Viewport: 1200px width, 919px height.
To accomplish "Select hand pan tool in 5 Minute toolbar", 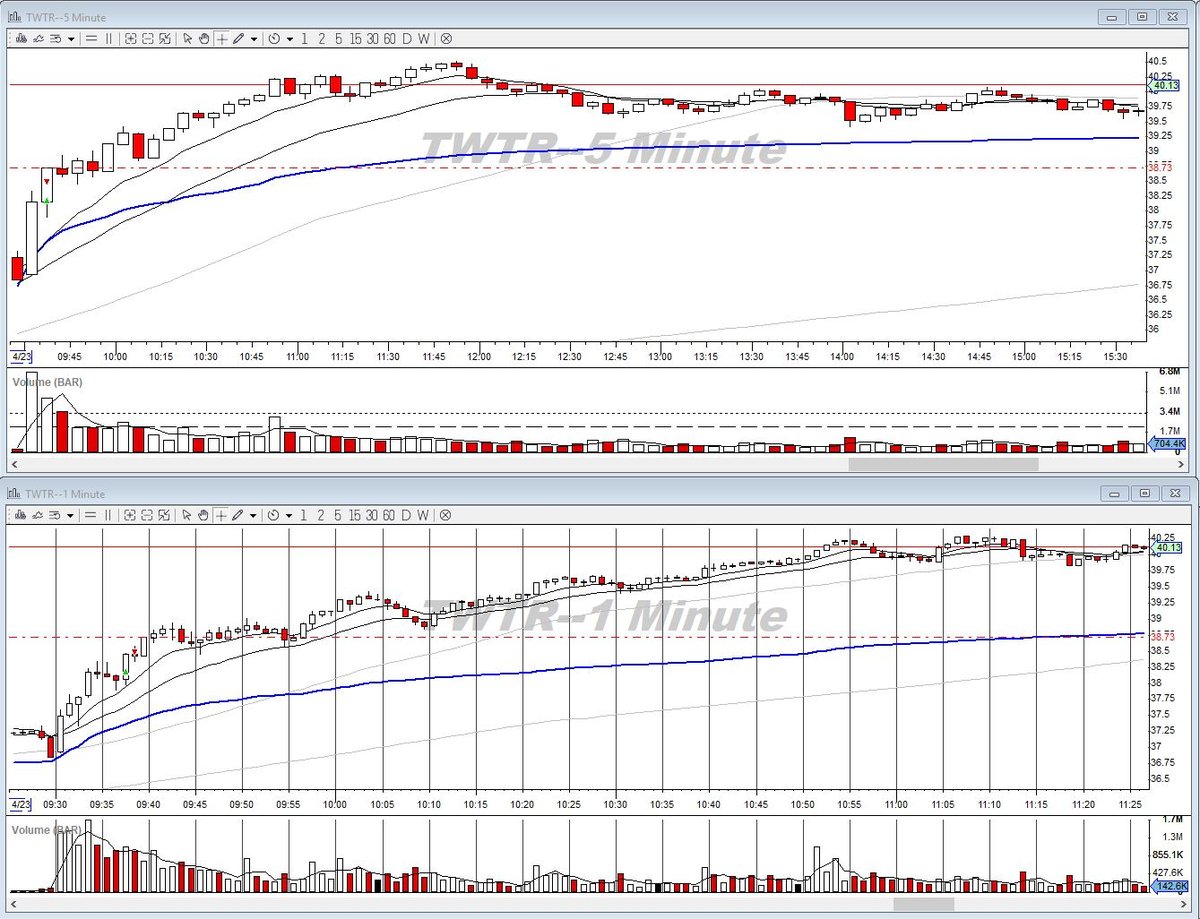I will [x=204, y=38].
